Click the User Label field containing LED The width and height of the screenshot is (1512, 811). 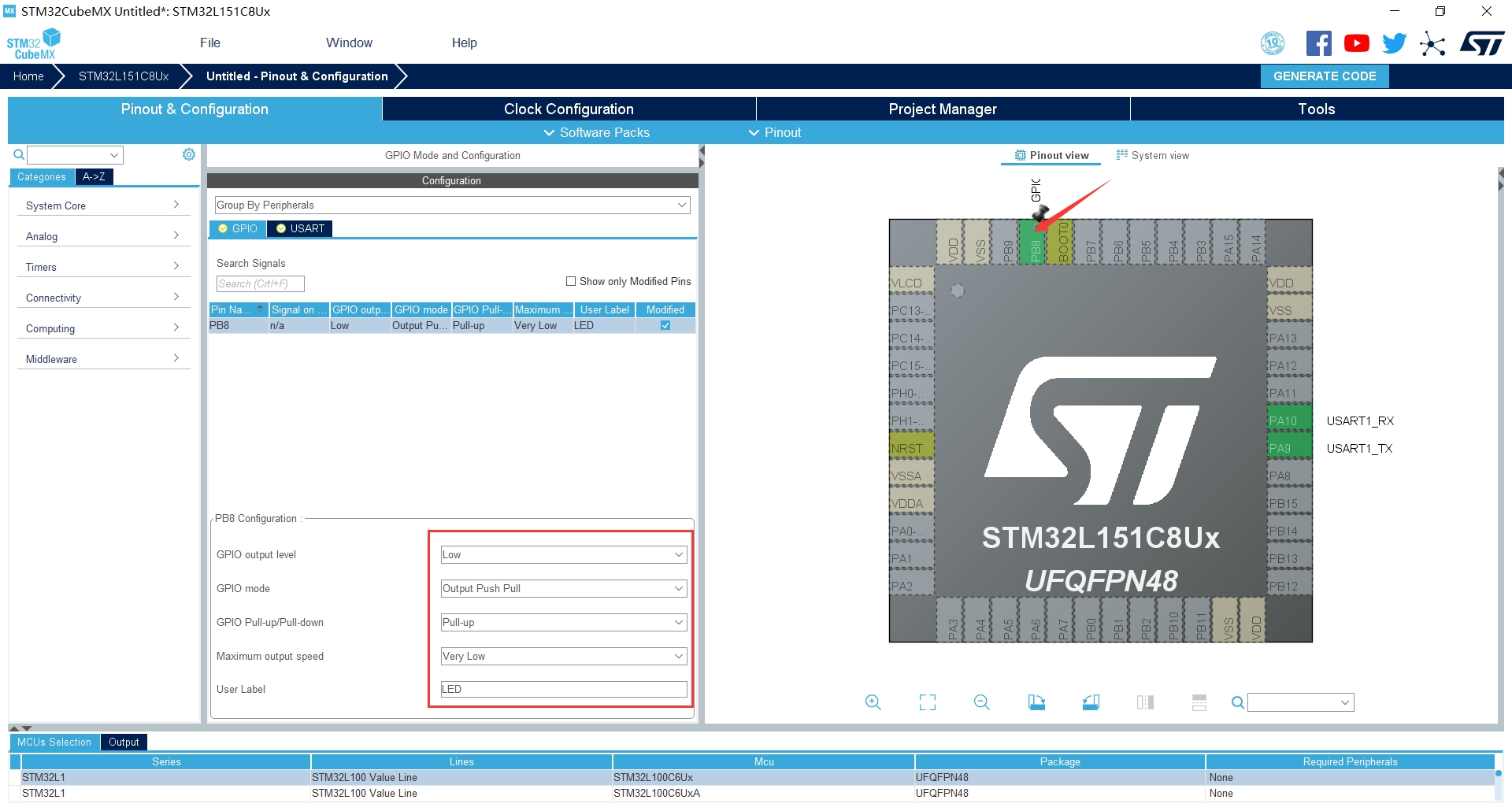tap(564, 690)
